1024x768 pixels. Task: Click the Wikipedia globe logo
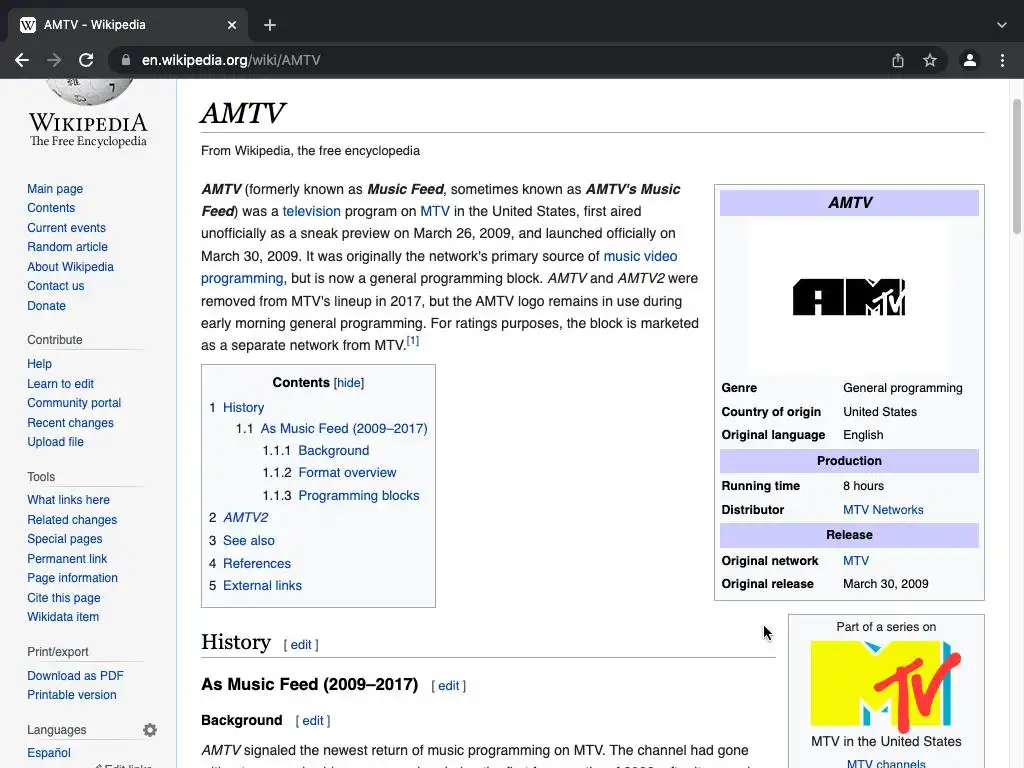pos(89,91)
